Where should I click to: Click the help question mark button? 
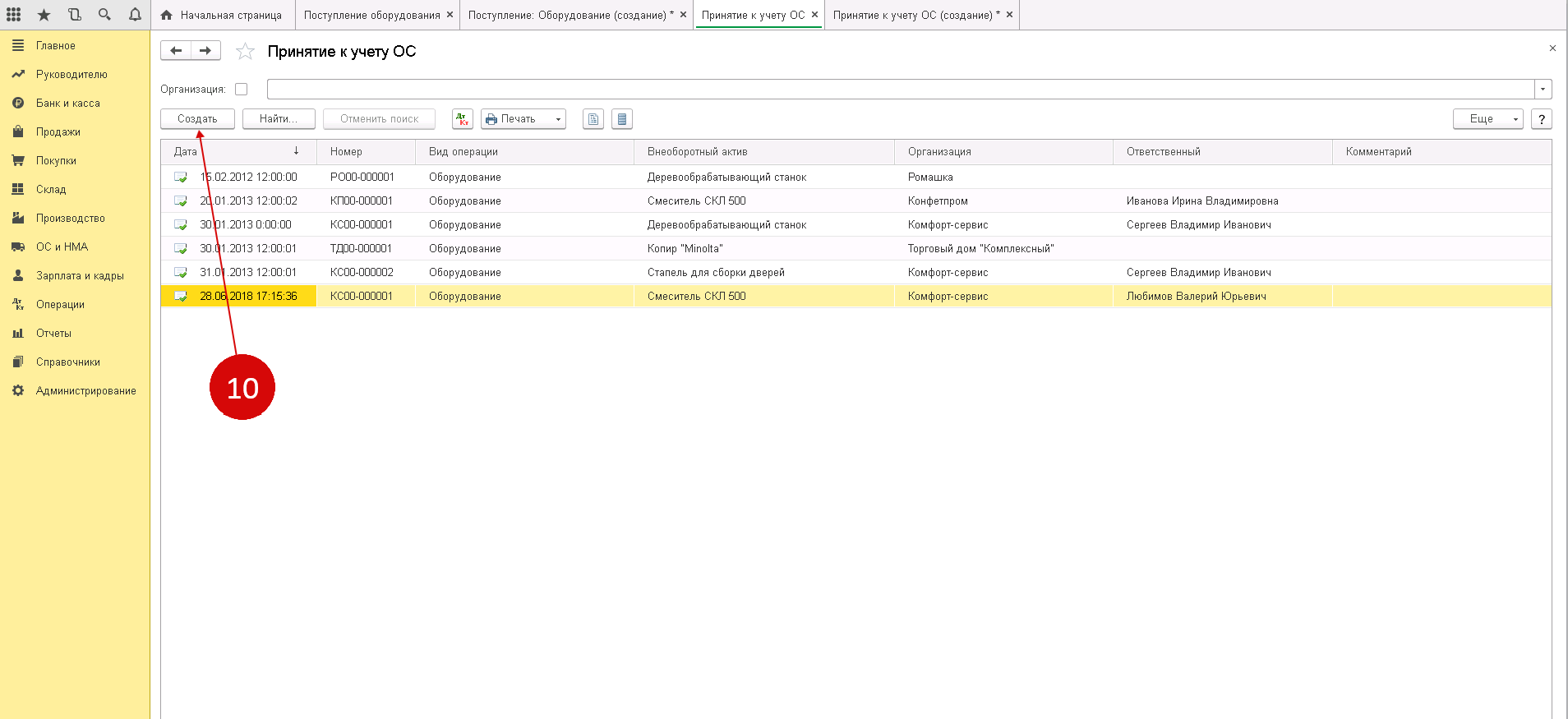click(1541, 119)
